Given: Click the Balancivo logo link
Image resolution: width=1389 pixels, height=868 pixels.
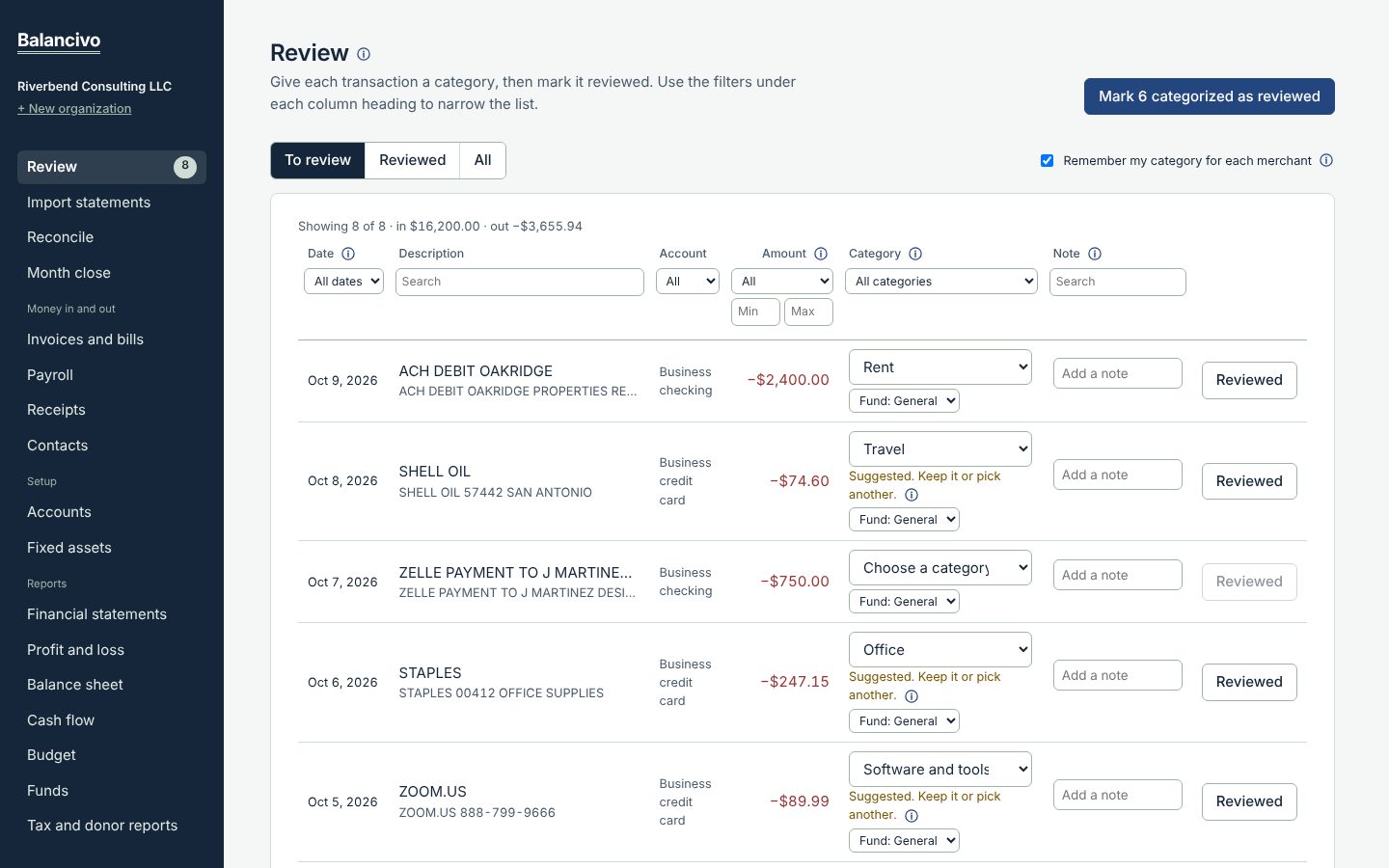Looking at the screenshot, I should [x=59, y=41].
